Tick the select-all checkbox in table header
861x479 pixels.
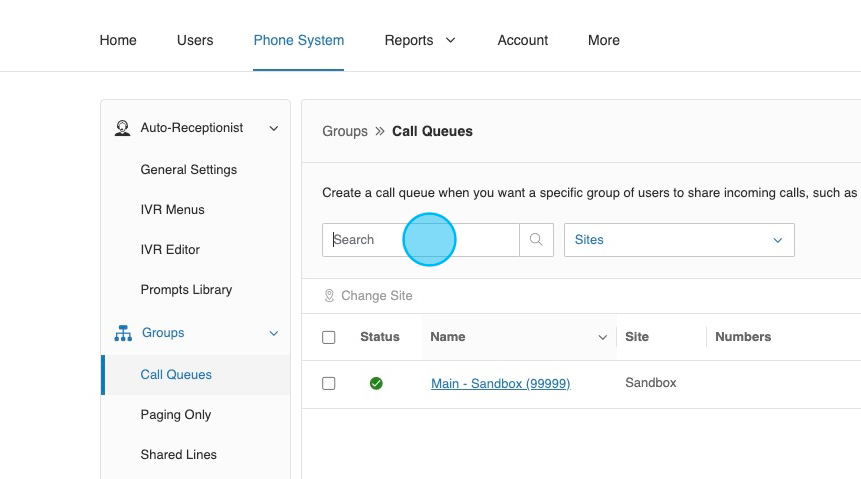[329, 337]
